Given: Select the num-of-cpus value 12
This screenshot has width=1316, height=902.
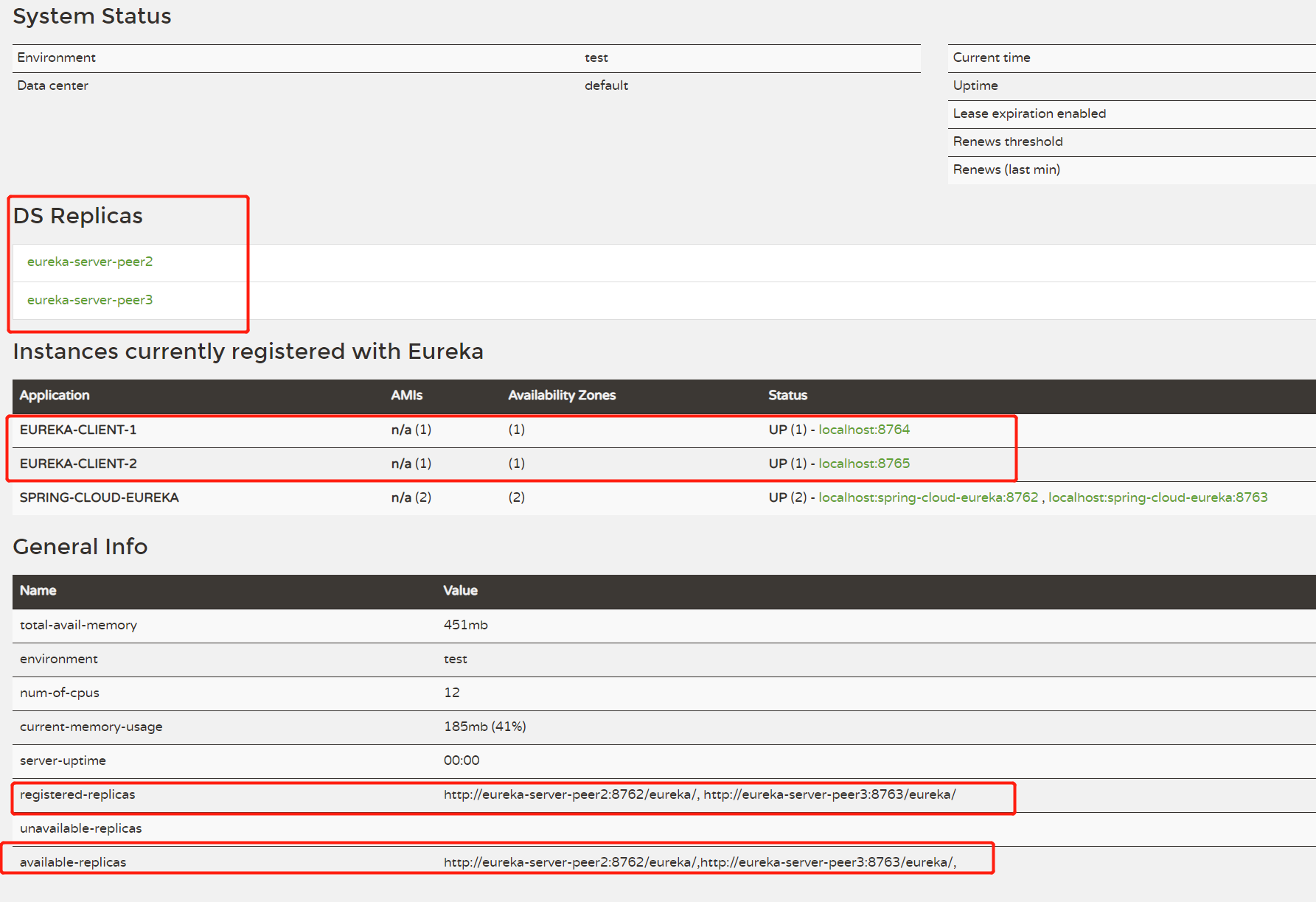Looking at the screenshot, I should (x=452, y=693).
